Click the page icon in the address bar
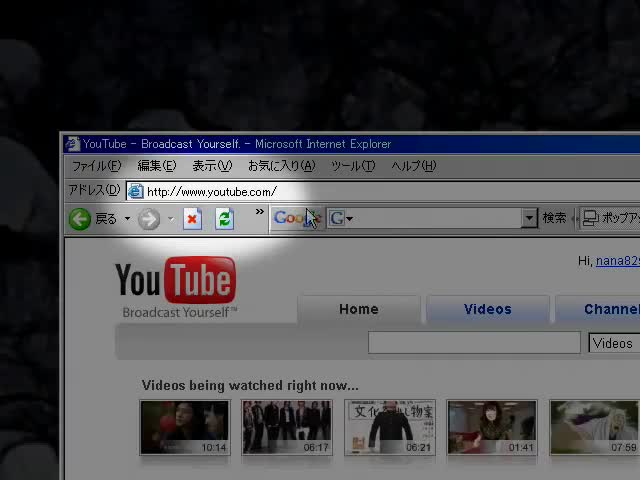 click(x=136, y=191)
